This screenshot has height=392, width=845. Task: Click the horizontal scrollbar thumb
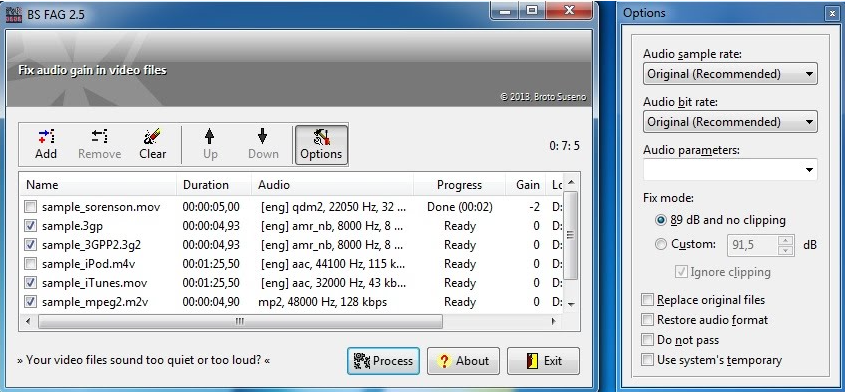(240, 321)
